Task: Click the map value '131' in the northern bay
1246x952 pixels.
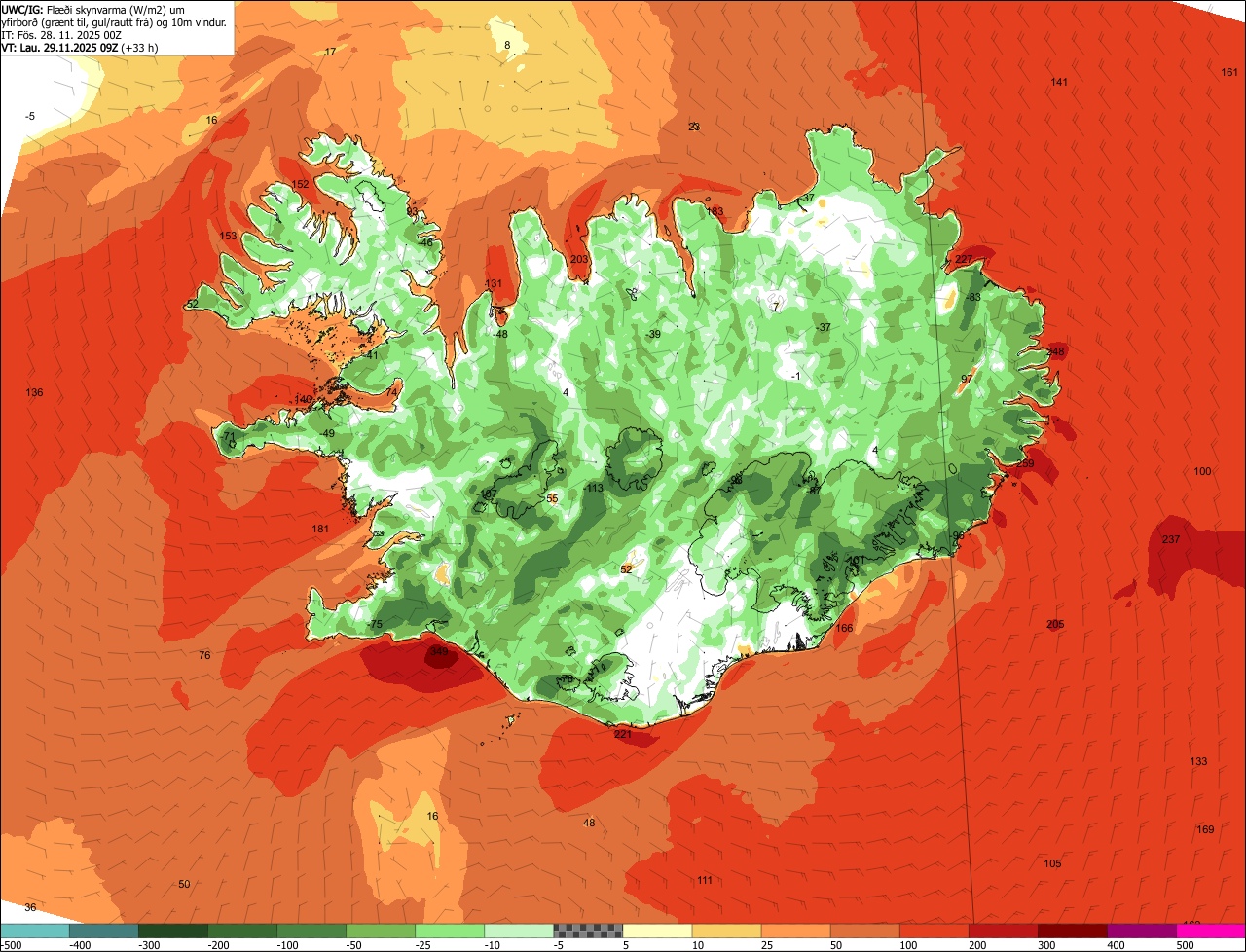Action: (494, 284)
